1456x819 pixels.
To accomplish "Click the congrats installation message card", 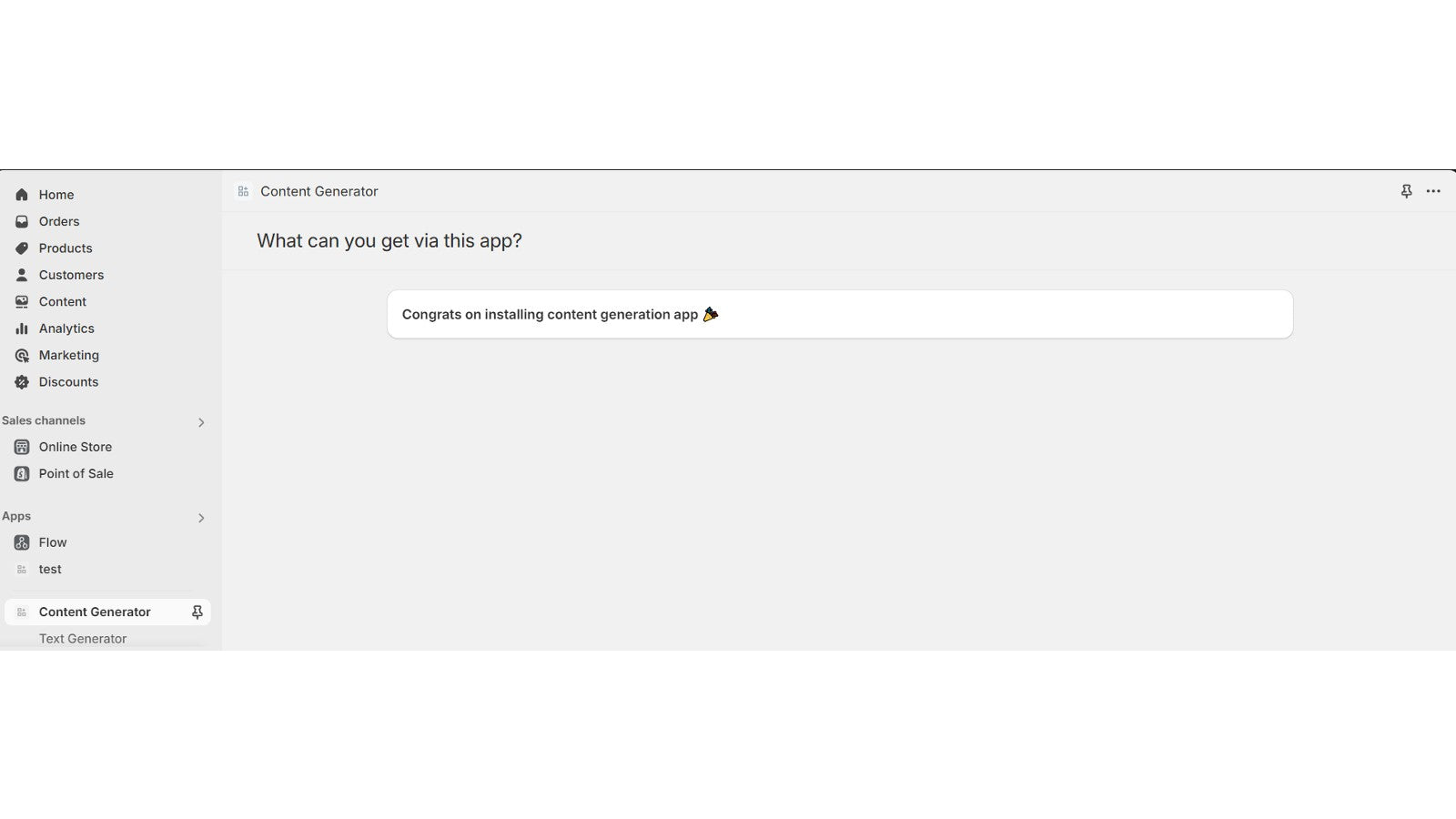I will coord(839,314).
